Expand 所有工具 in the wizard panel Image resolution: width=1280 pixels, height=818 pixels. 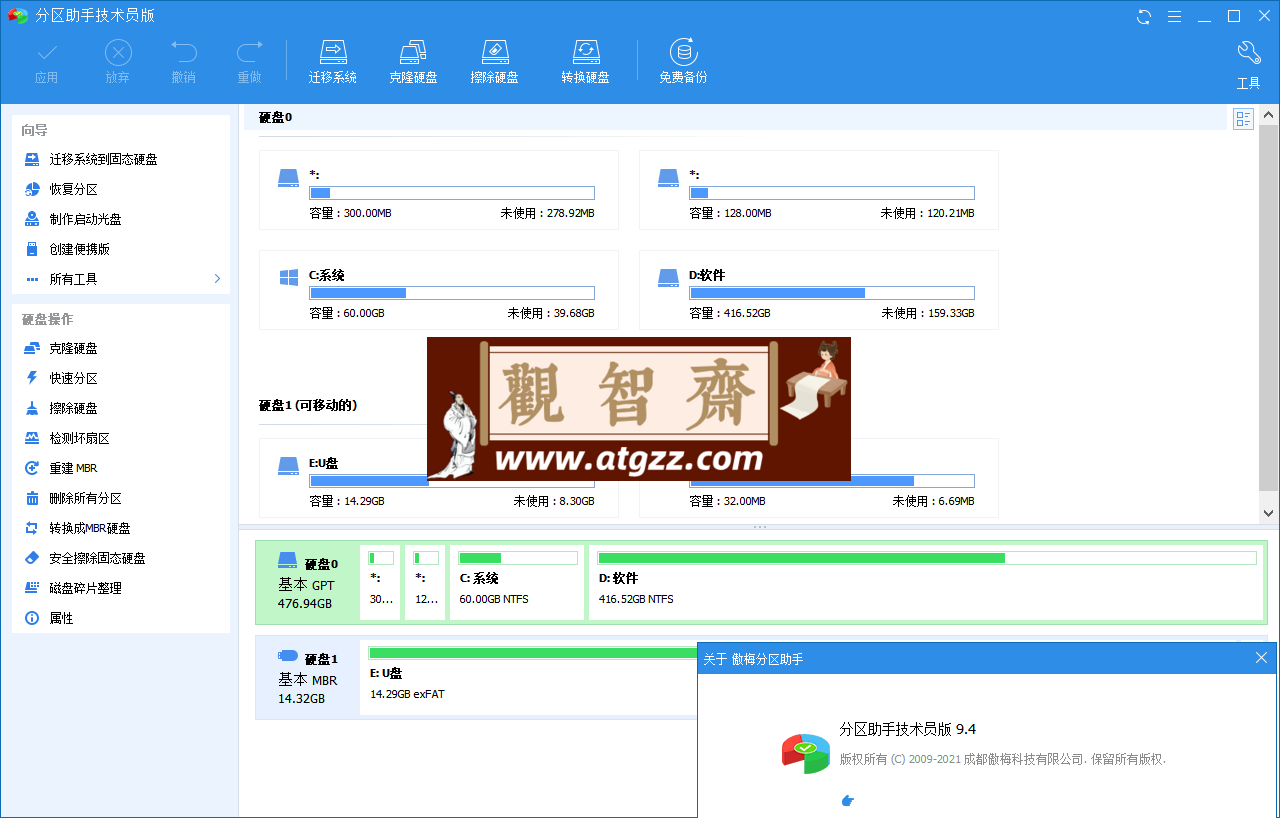pyautogui.click(x=121, y=279)
